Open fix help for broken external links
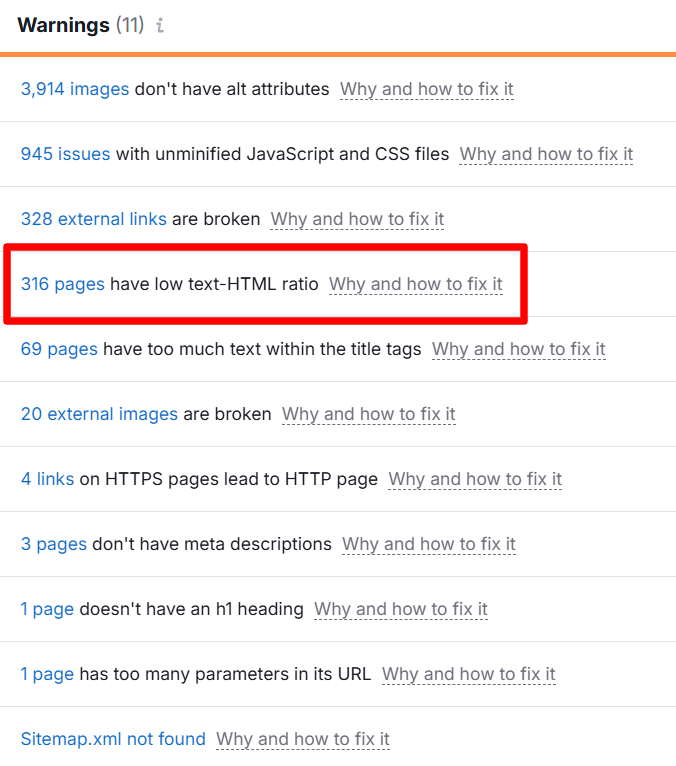676x766 pixels. pyautogui.click(x=357, y=219)
